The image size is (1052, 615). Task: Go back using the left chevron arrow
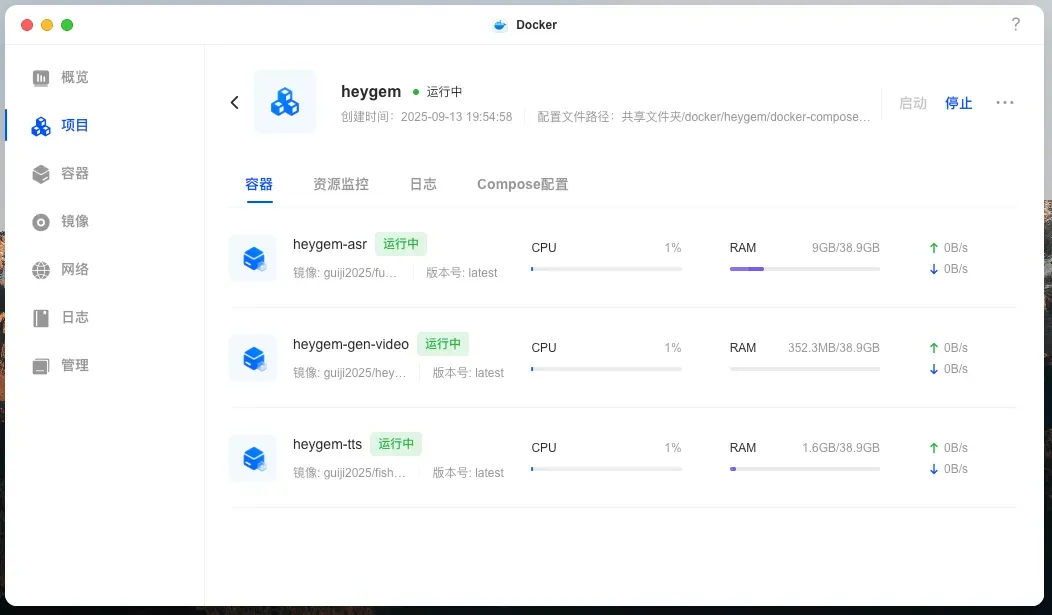click(x=235, y=102)
